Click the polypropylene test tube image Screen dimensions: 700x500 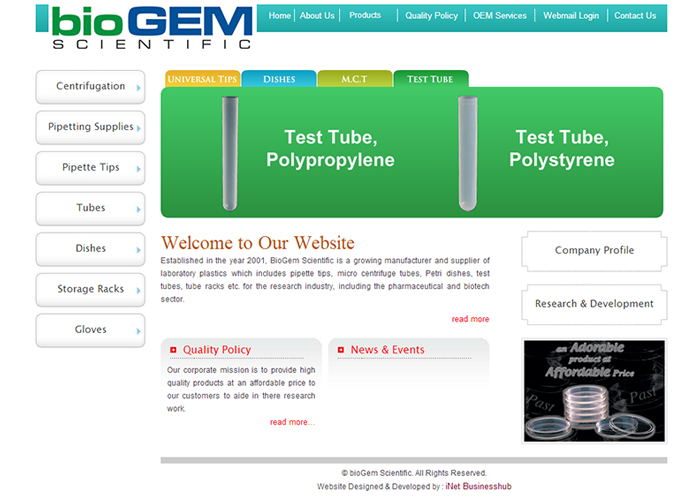pos(229,153)
